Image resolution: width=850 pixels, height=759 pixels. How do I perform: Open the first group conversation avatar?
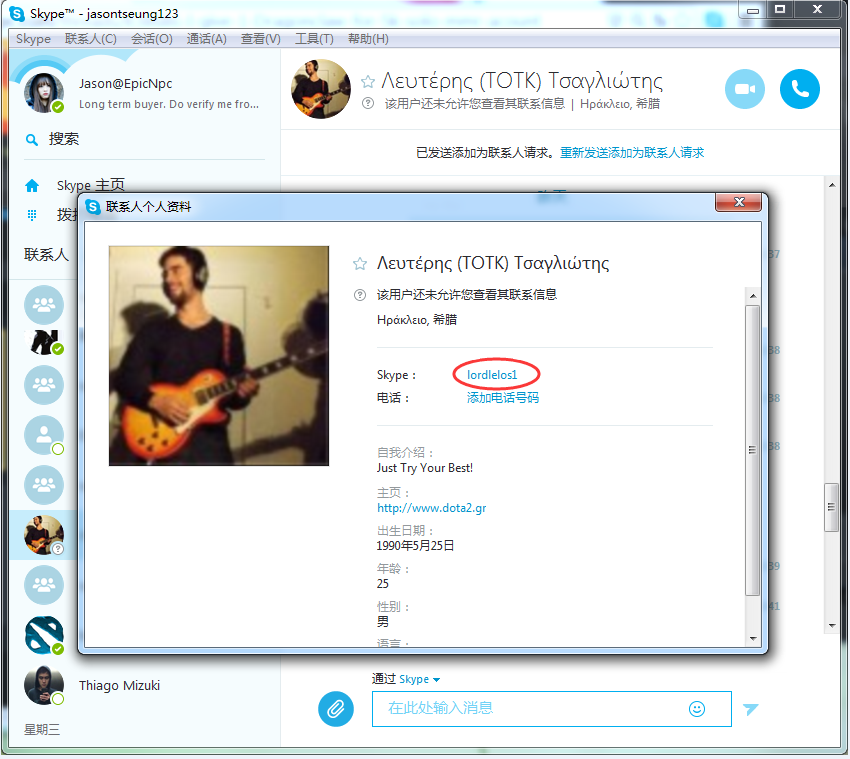click(x=44, y=305)
